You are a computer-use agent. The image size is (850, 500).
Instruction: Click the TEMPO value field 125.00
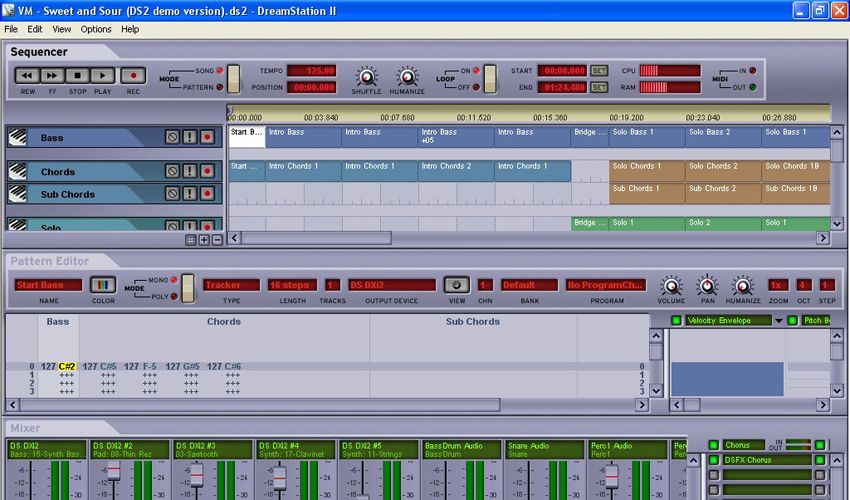point(312,70)
